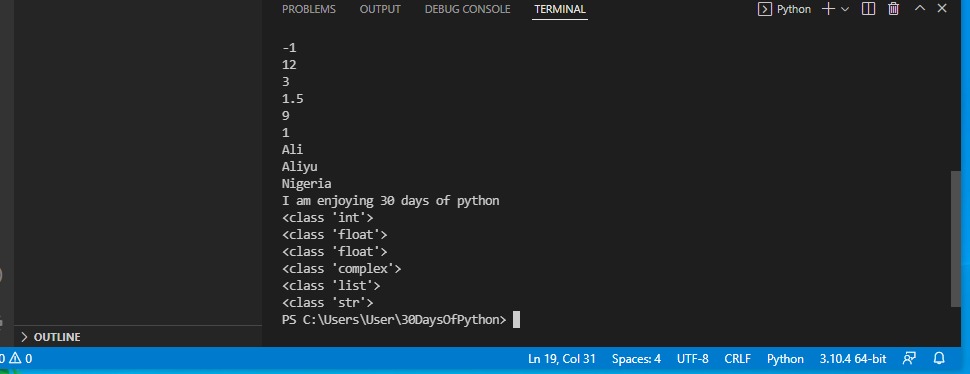Image resolution: width=970 pixels, height=374 pixels.
Task: Change CRLF end of line sequence
Action: pyautogui.click(x=737, y=359)
